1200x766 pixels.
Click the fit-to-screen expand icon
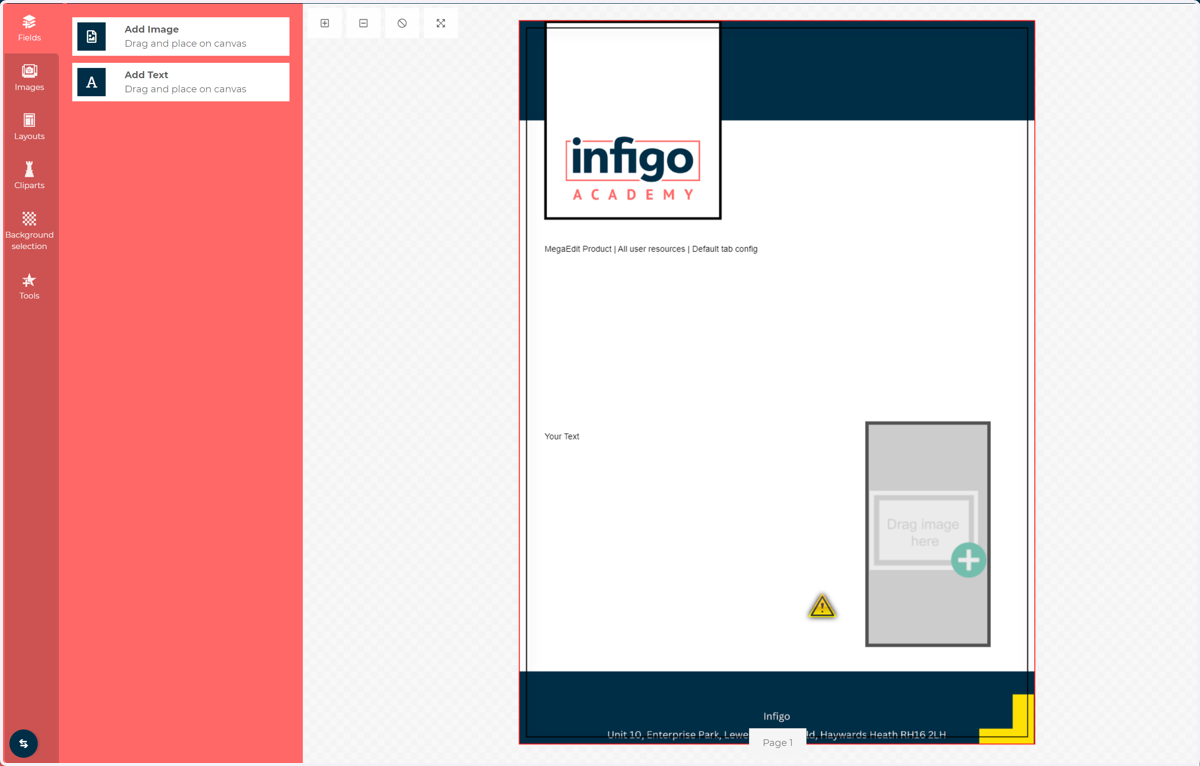pyautogui.click(x=441, y=23)
